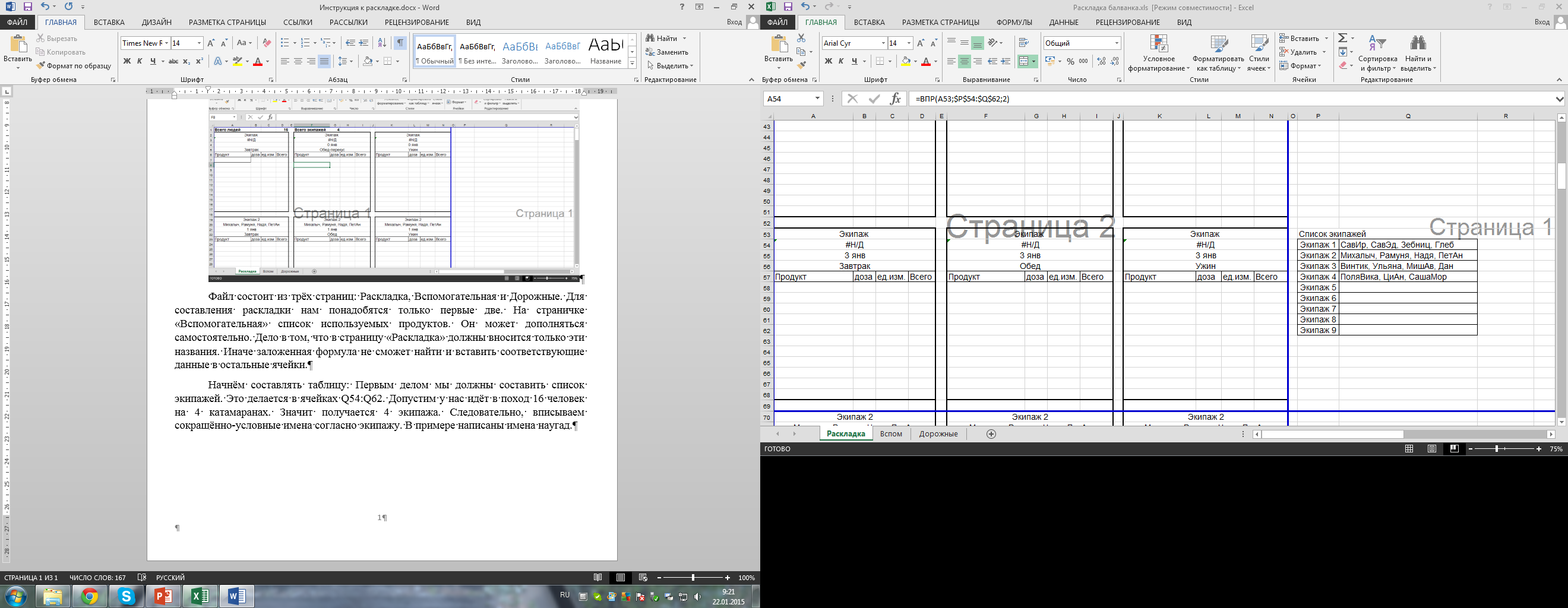Open ФОРМУЛЫ tab in Excel

tap(1014, 22)
